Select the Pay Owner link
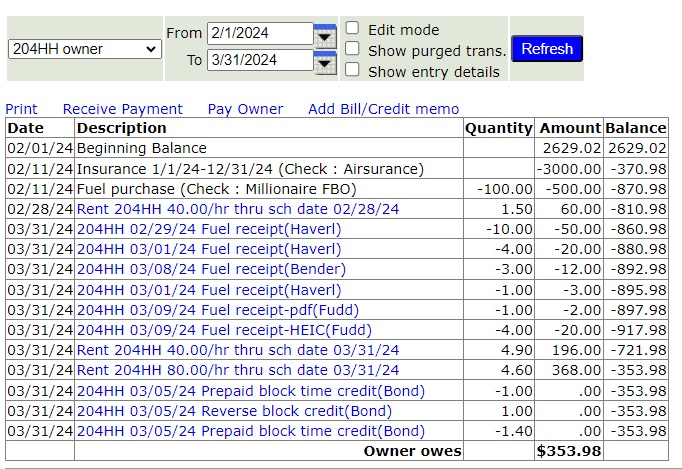The height and width of the screenshot is (469, 682). point(245,109)
